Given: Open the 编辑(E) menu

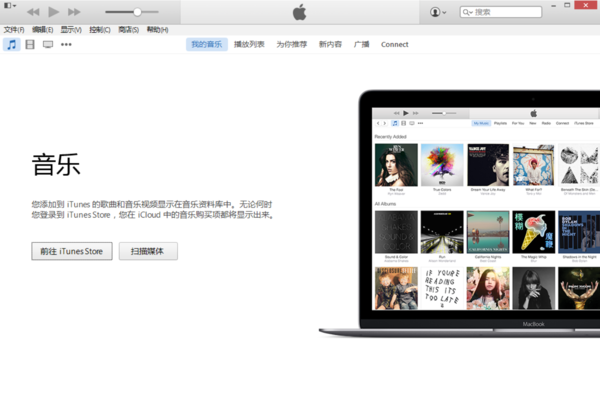Looking at the screenshot, I should tap(42, 30).
